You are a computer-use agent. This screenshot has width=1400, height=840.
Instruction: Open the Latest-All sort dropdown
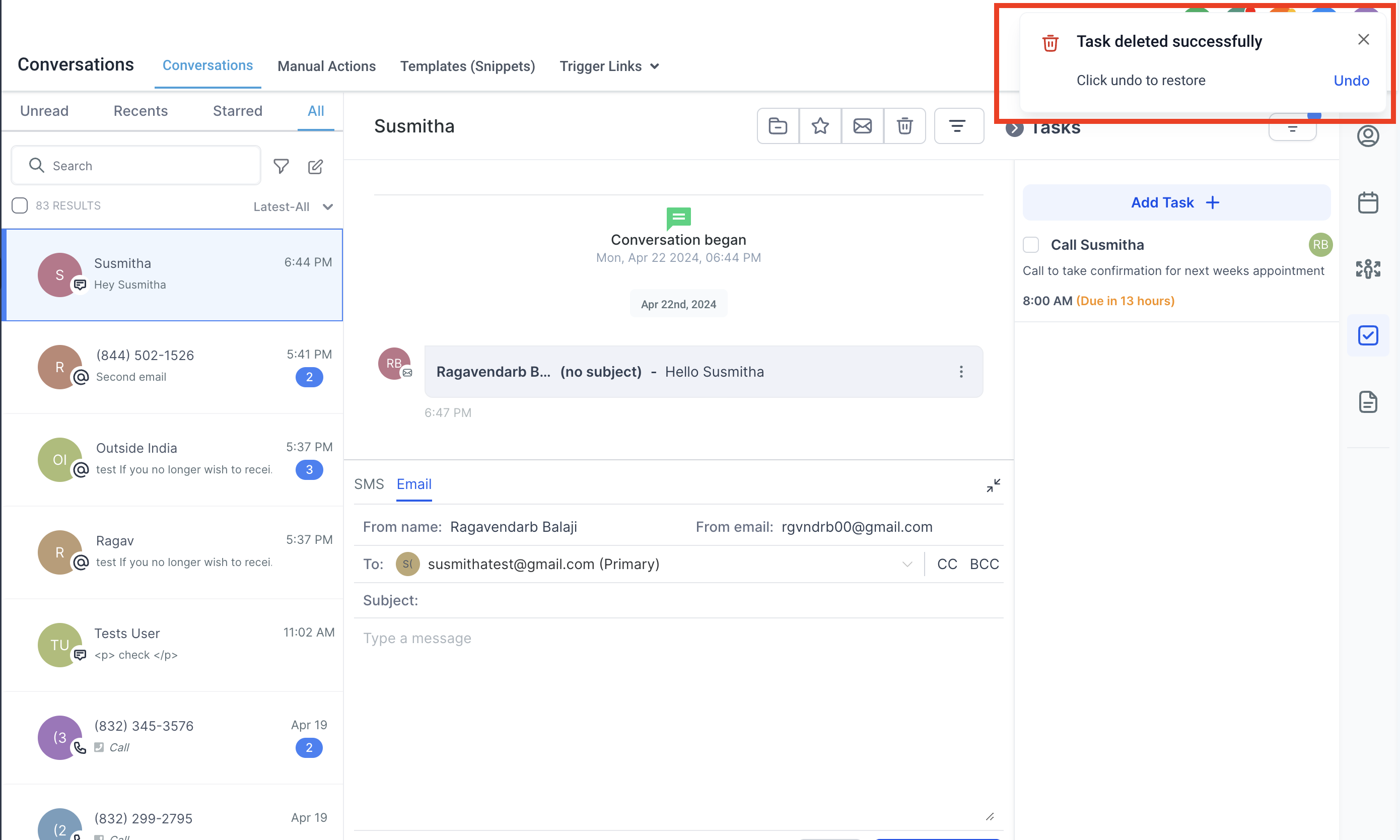[x=293, y=206]
